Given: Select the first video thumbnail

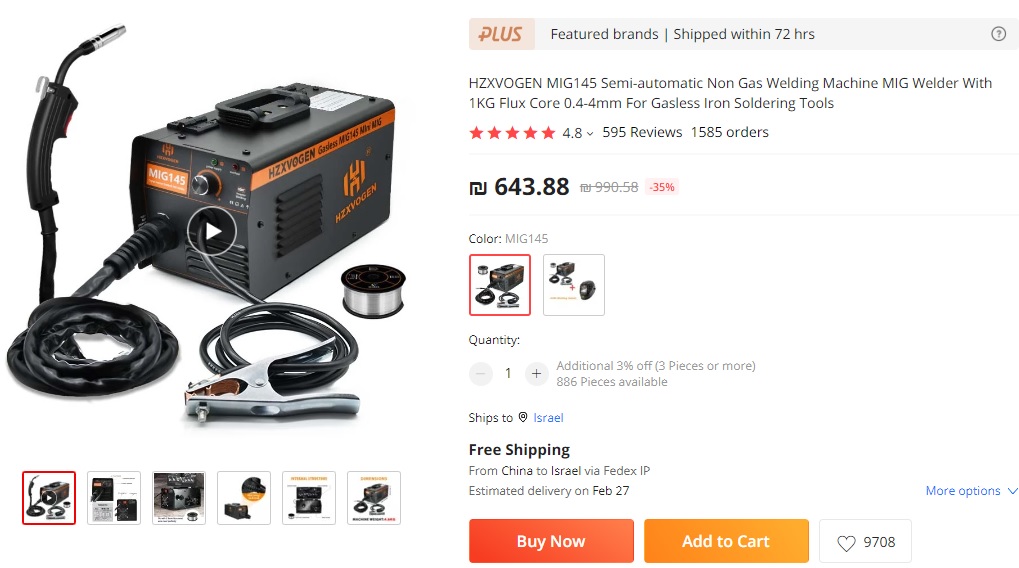Looking at the screenshot, I should [49, 498].
